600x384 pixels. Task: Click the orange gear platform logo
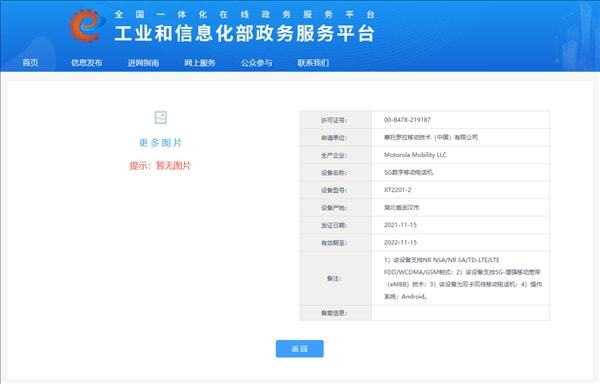(x=87, y=26)
